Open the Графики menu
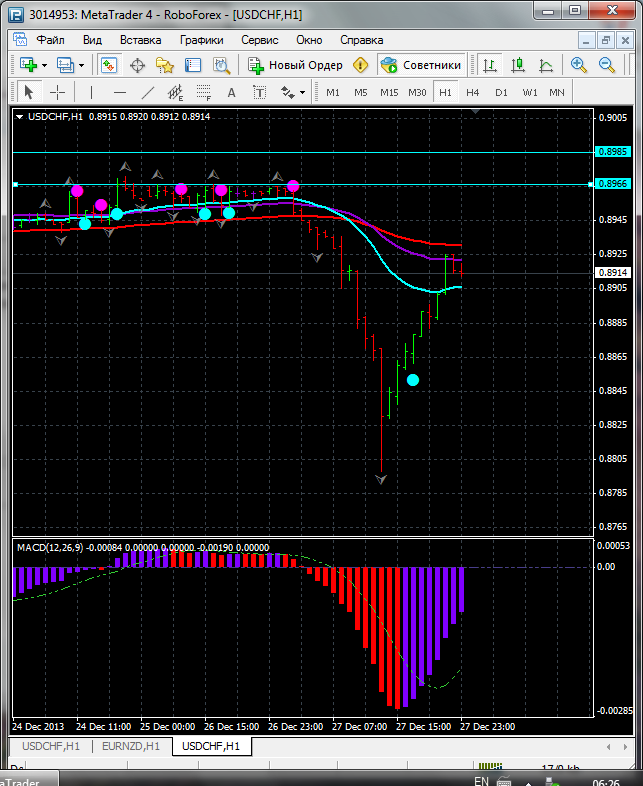 coord(202,40)
